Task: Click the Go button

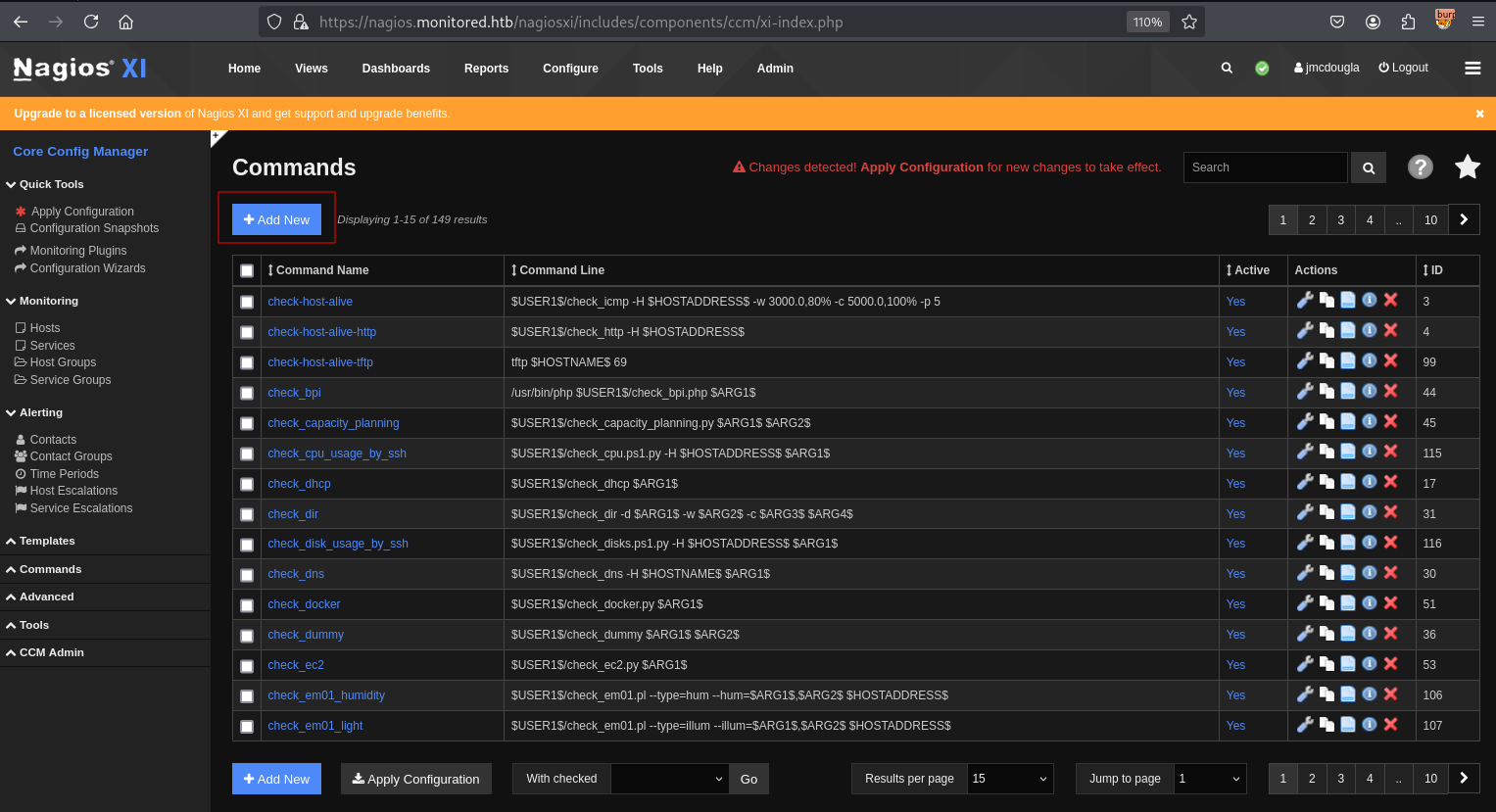Action: tap(748, 779)
